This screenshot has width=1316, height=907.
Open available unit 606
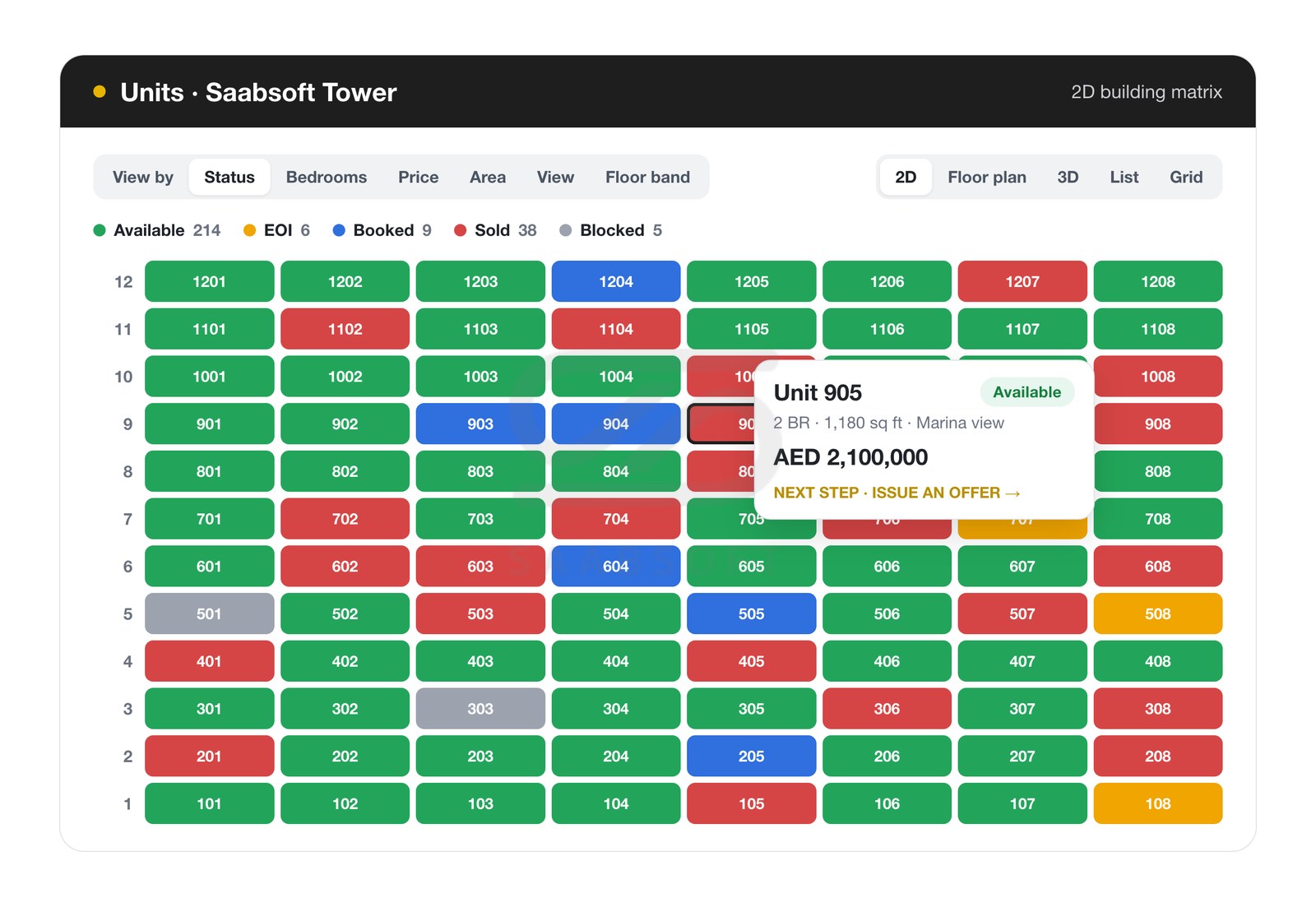[887, 567]
